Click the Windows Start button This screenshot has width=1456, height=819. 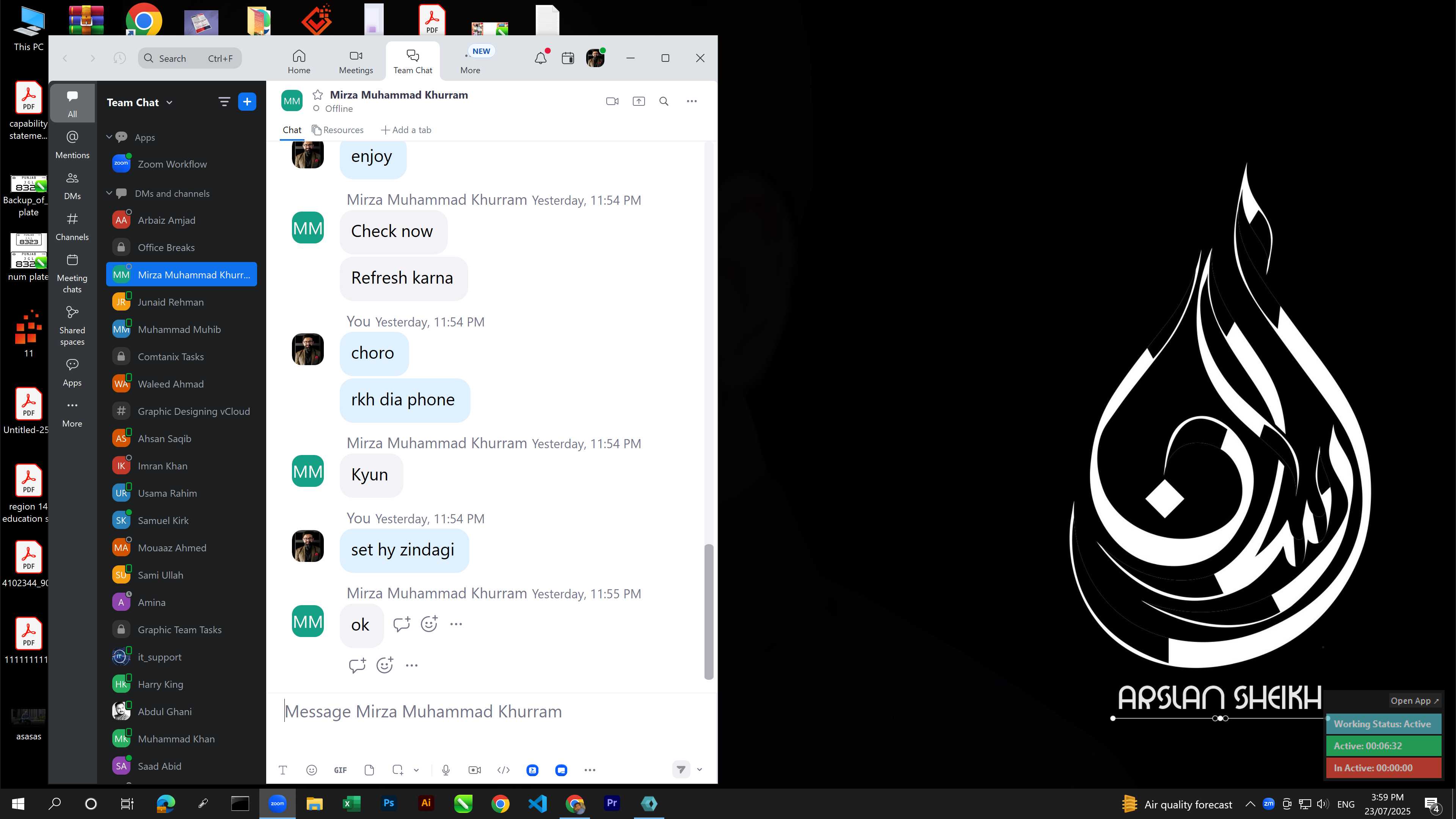[x=18, y=803]
